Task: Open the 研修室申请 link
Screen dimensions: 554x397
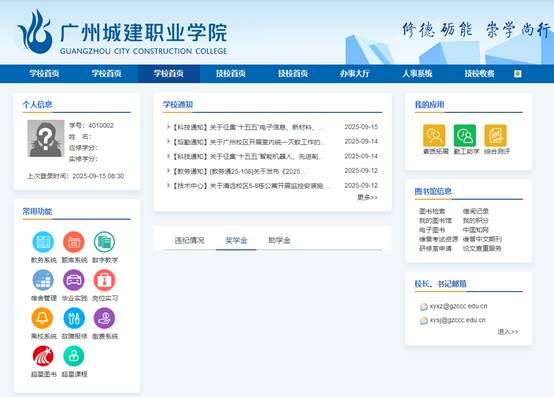Action: coord(435,248)
